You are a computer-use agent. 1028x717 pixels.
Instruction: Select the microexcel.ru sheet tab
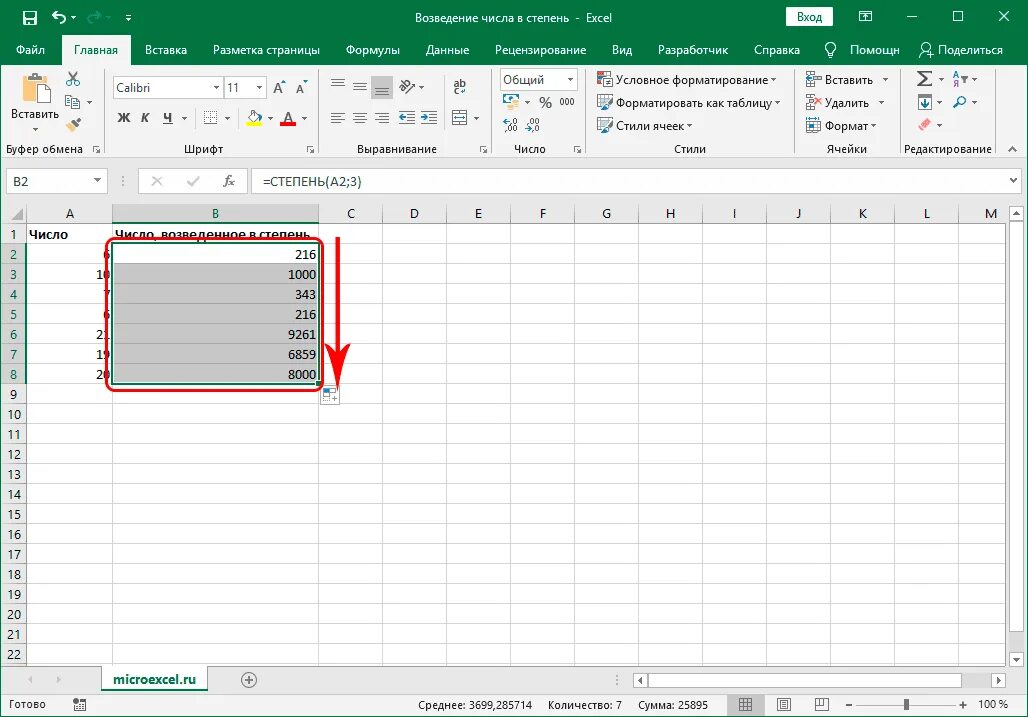155,680
